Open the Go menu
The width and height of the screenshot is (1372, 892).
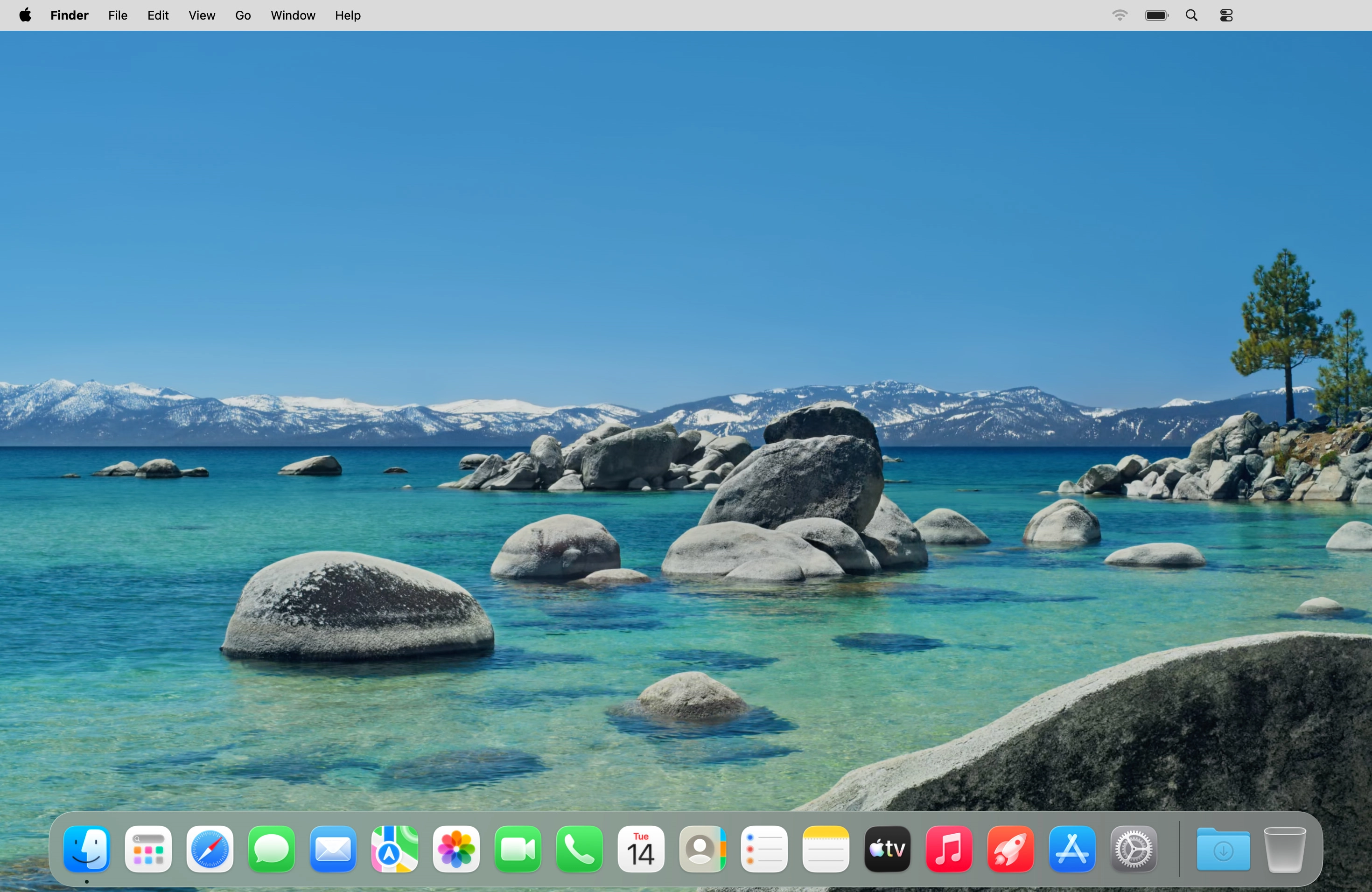(x=242, y=15)
